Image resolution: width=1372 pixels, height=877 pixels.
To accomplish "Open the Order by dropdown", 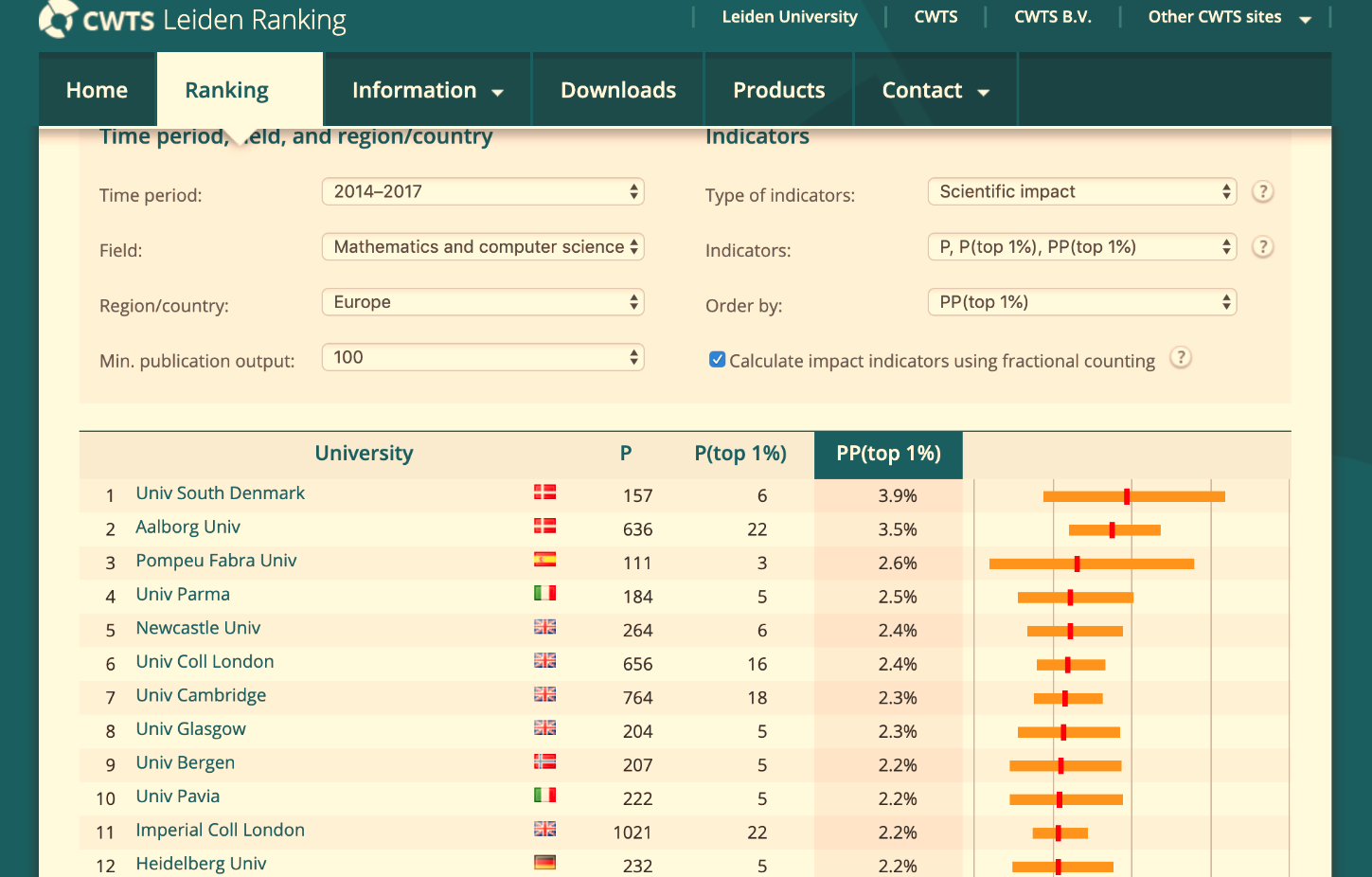I will [x=1082, y=302].
